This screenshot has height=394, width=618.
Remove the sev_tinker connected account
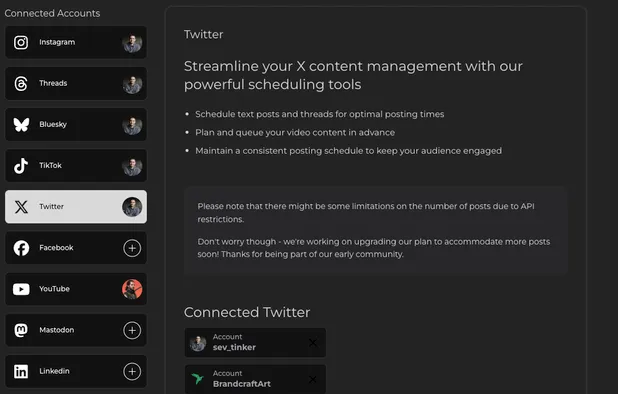pos(313,343)
